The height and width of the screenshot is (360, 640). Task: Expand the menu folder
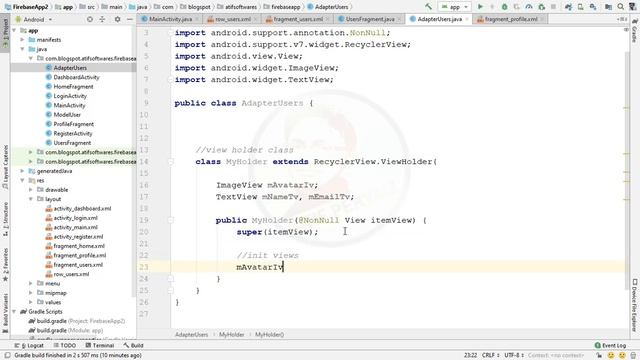point(31,283)
